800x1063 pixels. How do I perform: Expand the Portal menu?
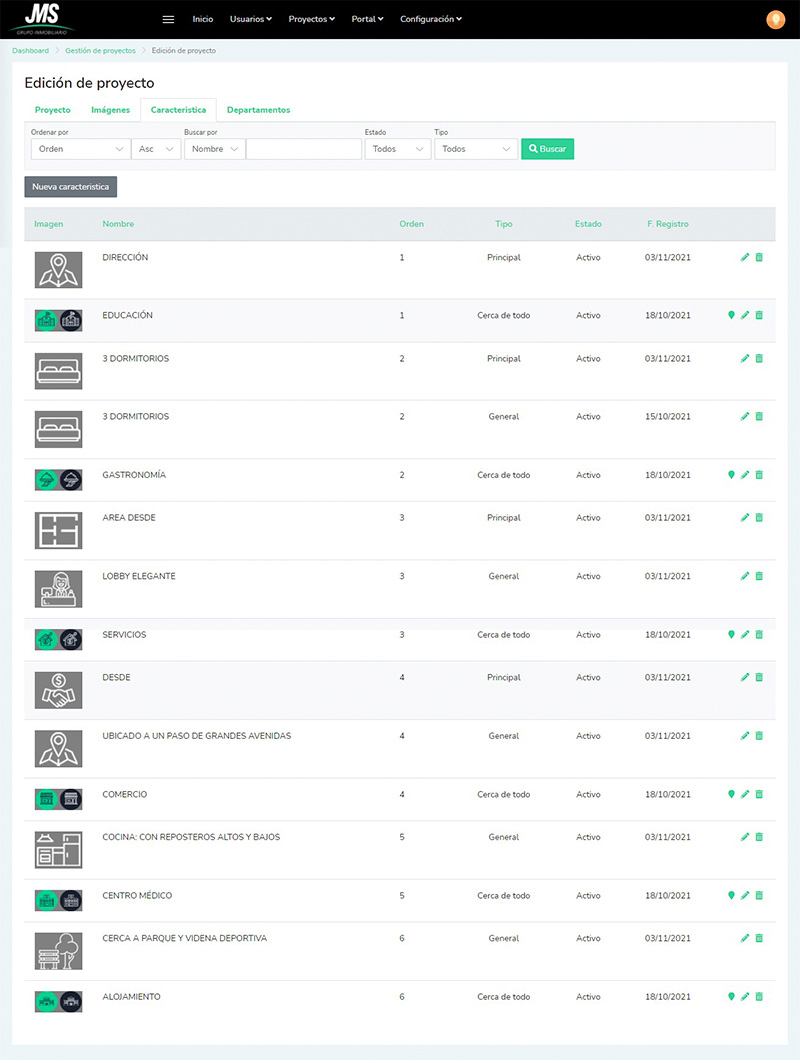point(367,20)
